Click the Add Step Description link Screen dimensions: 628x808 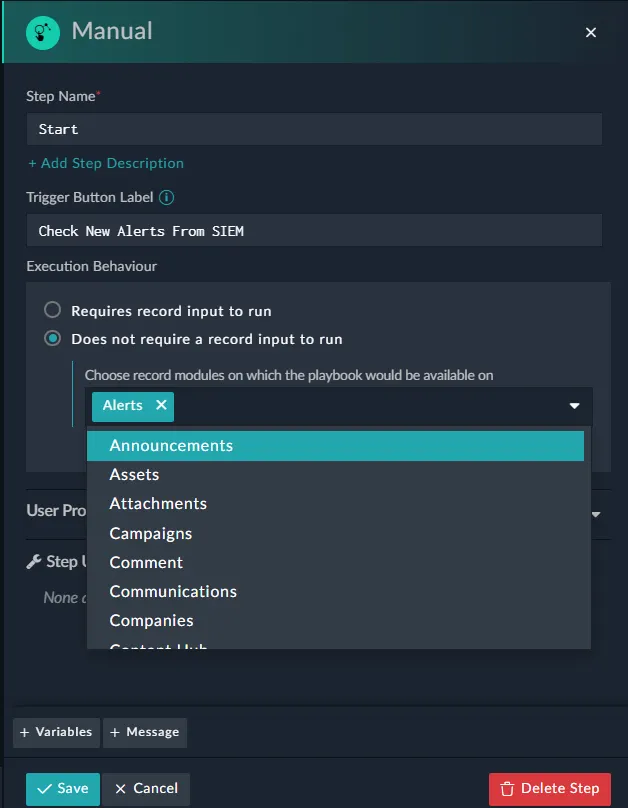point(106,163)
